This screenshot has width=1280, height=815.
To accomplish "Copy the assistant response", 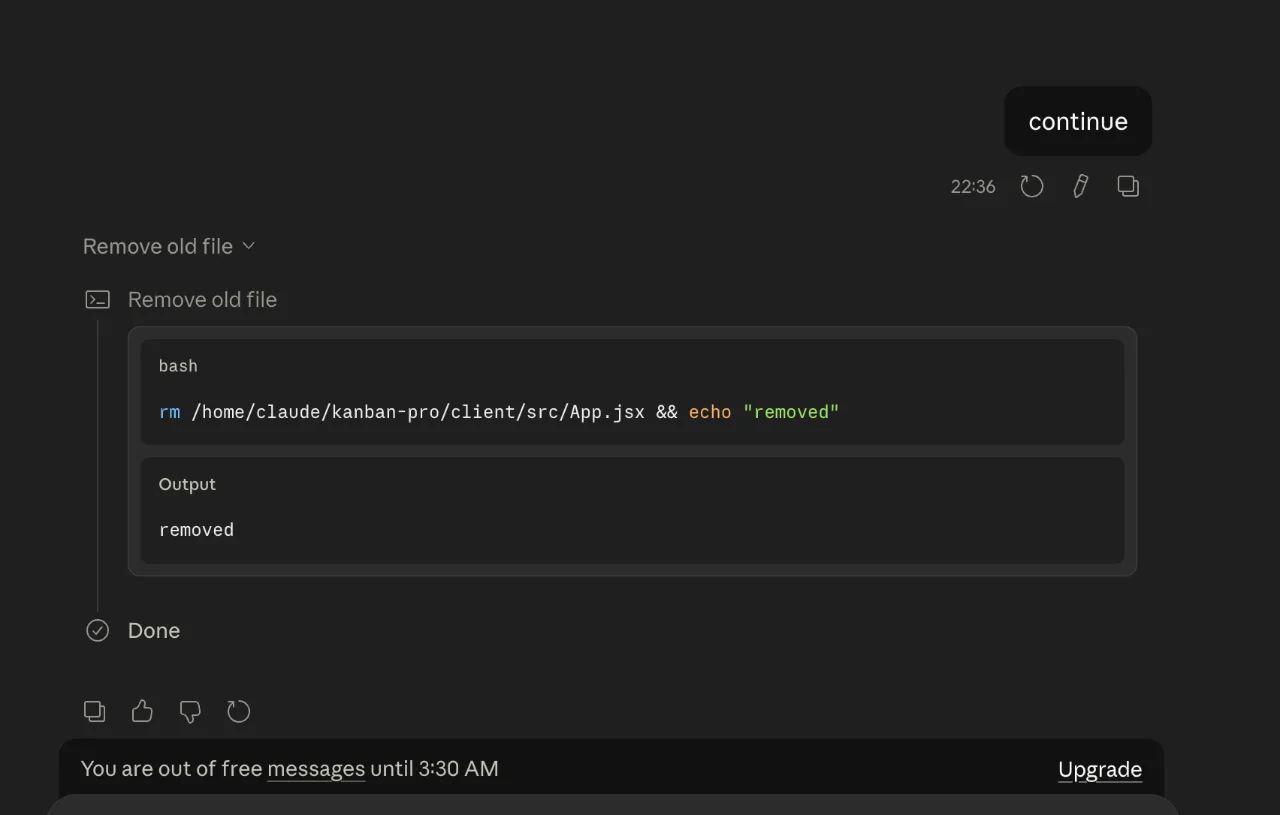I will (94, 711).
